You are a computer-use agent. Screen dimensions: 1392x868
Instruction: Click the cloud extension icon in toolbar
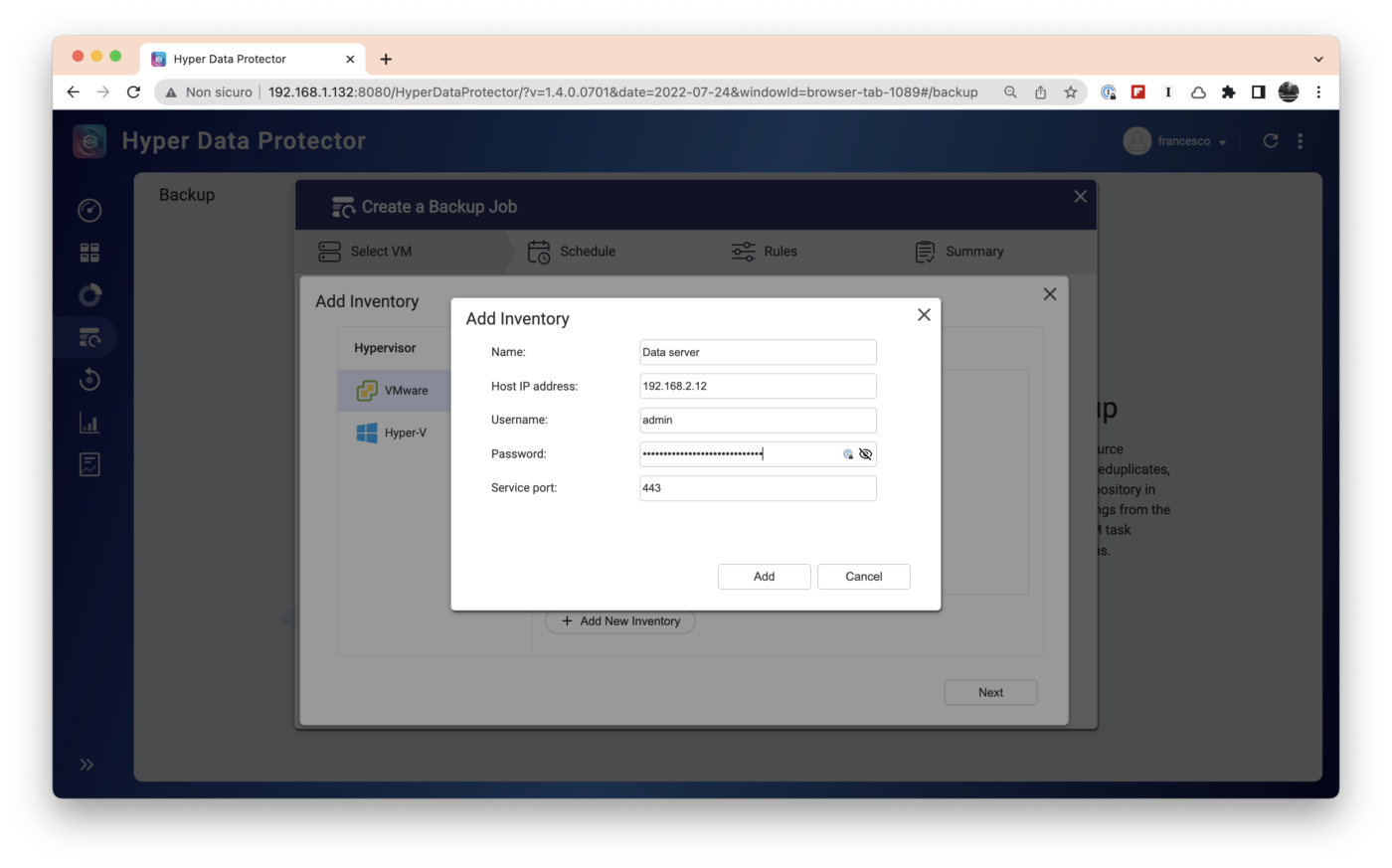pyautogui.click(x=1198, y=92)
